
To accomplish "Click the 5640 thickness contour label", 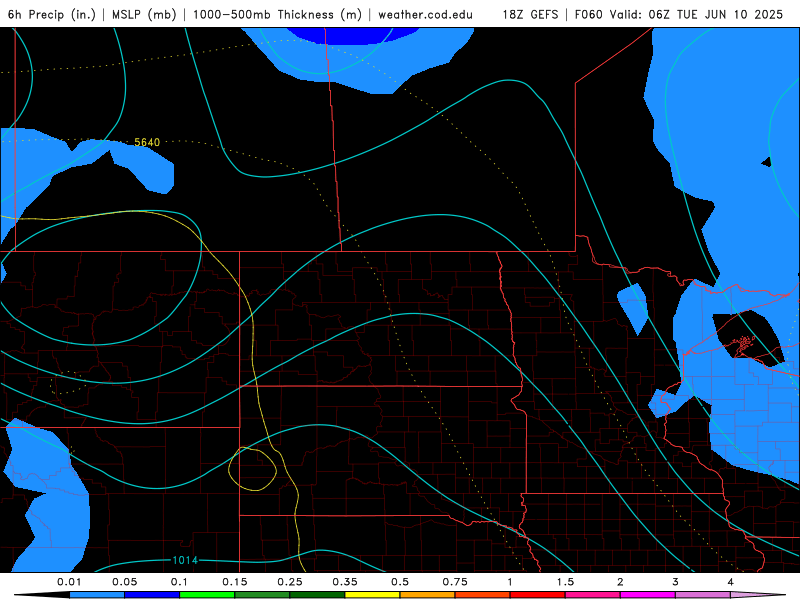I will (x=147, y=142).
